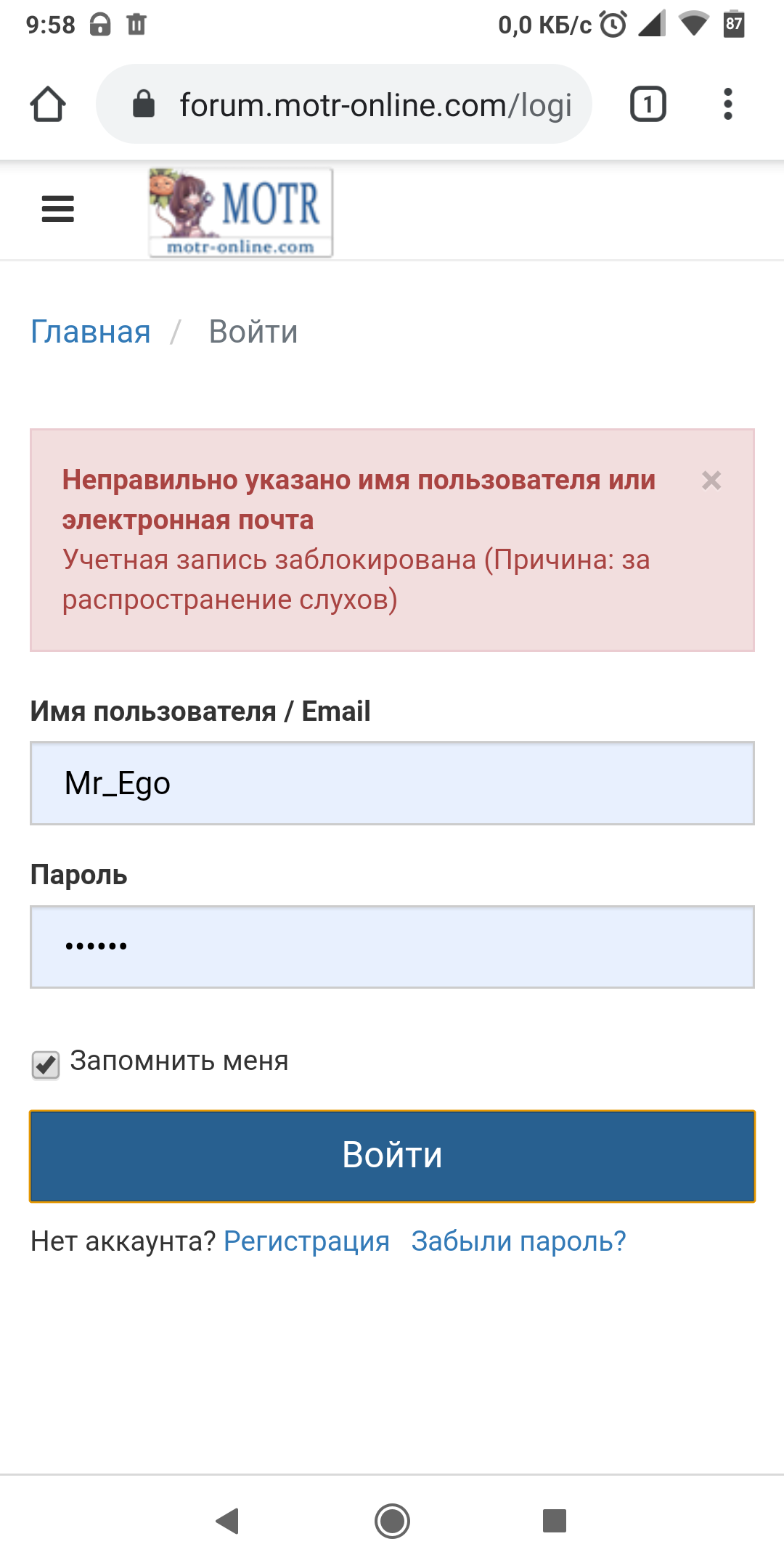Focus the username field containing Mr_Ego
The width and height of the screenshot is (784, 1568).
pos(392,783)
